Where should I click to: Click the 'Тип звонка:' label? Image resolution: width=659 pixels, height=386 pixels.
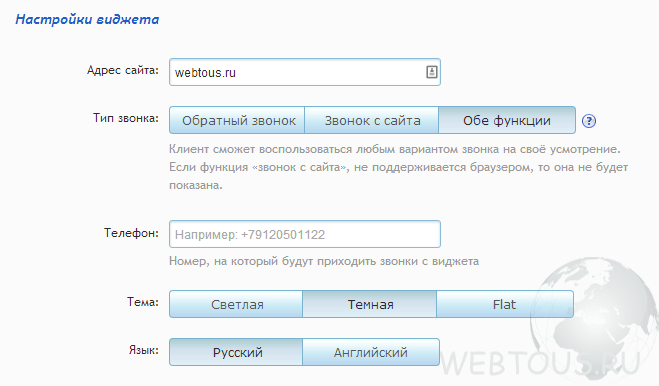click(126, 118)
